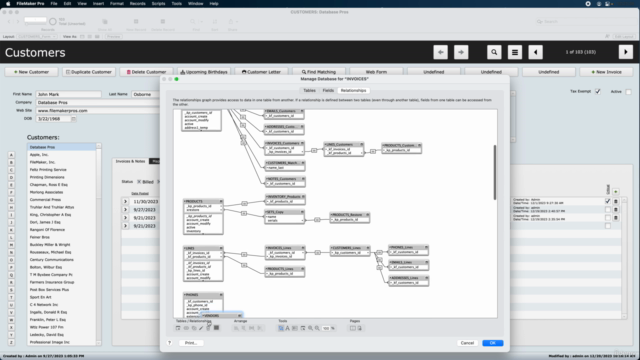Click the zoom percentage field
Screen dimensions: 640x360
(x=326, y=328)
